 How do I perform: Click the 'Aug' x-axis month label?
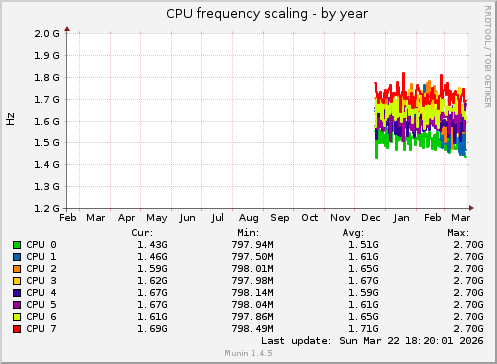(248, 218)
